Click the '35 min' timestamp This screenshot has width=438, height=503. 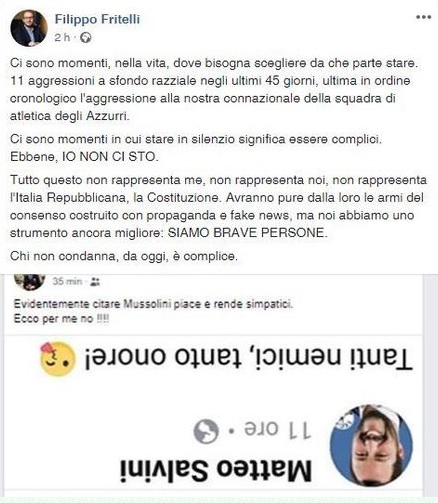click(67, 282)
